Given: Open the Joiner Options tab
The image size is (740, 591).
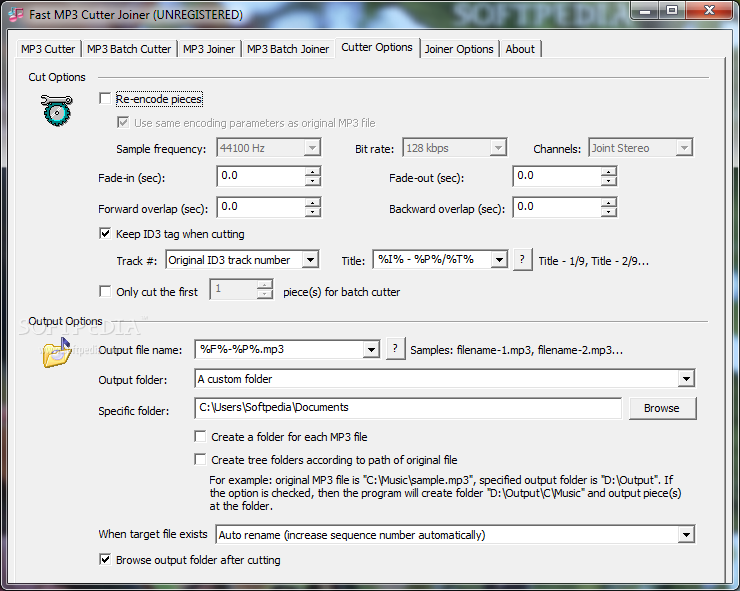Looking at the screenshot, I should pyautogui.click(x=459, y=49).
